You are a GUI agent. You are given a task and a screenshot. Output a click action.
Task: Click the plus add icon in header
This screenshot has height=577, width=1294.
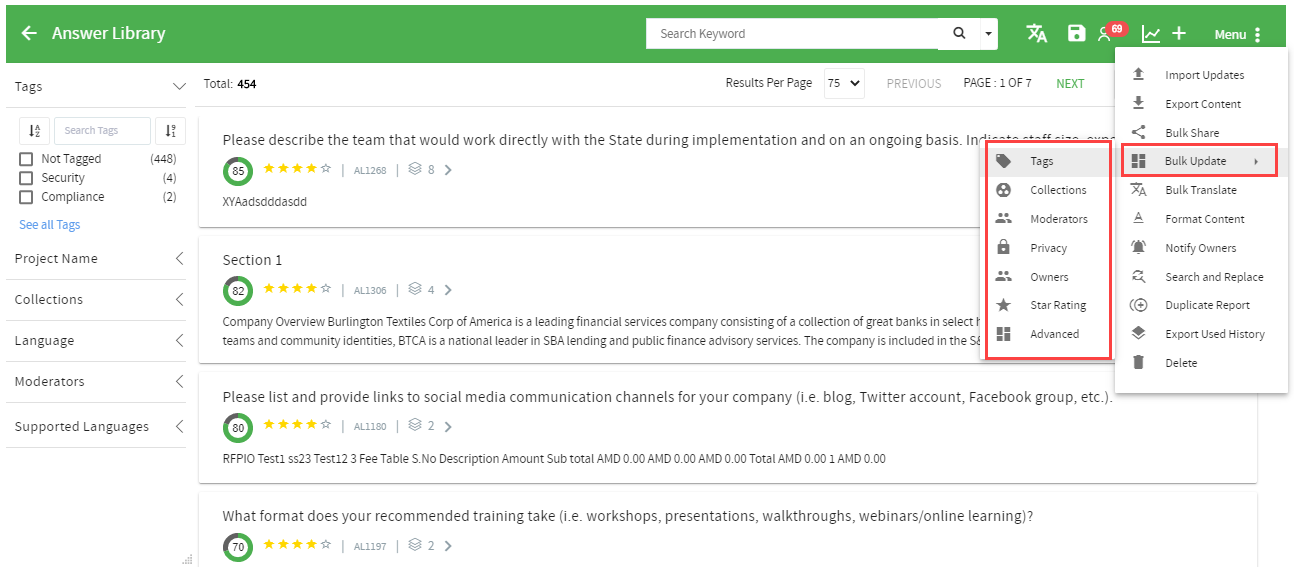pos(1179,33)
